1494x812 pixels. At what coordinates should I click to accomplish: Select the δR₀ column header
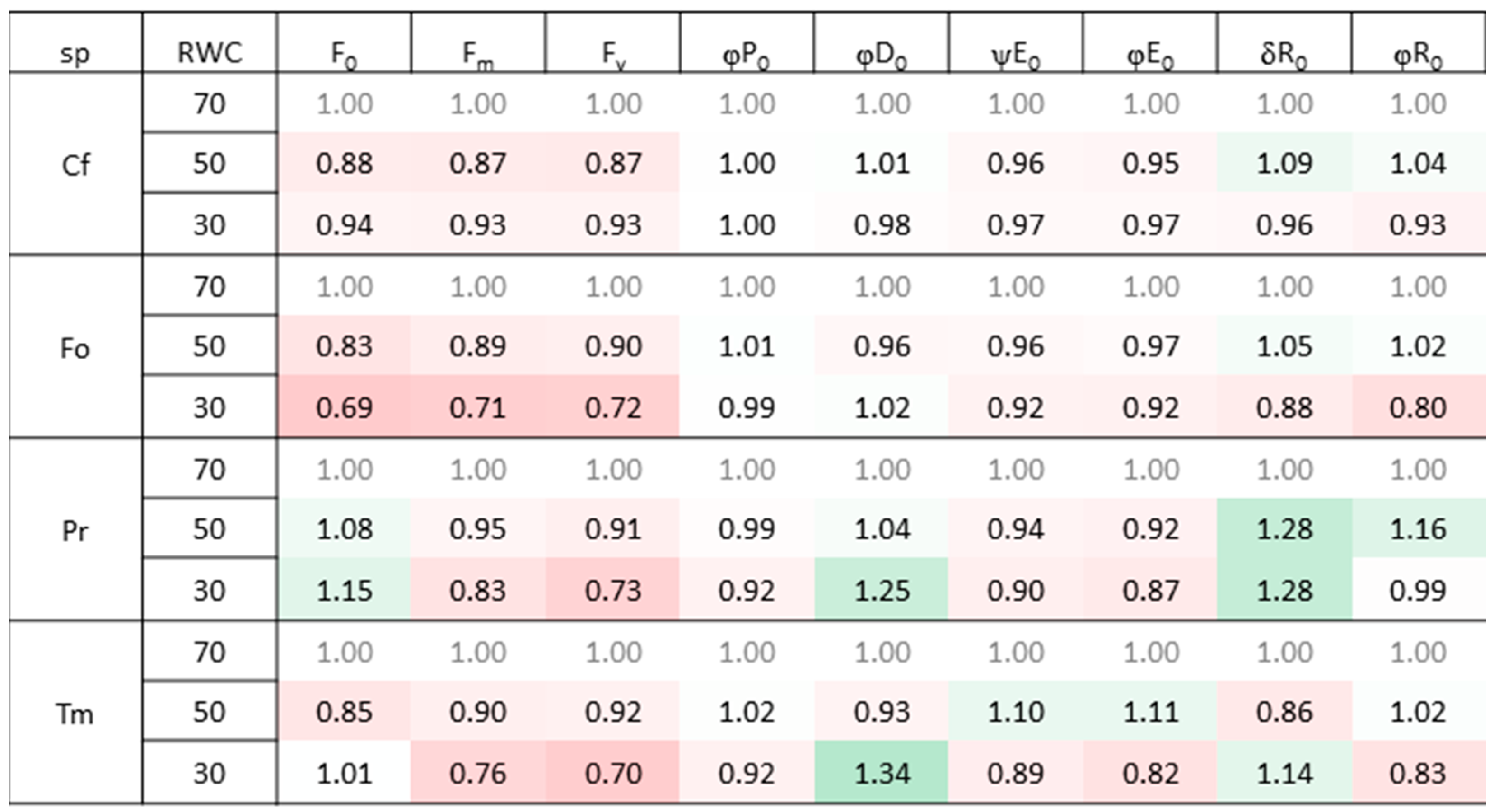(1284, 54)
